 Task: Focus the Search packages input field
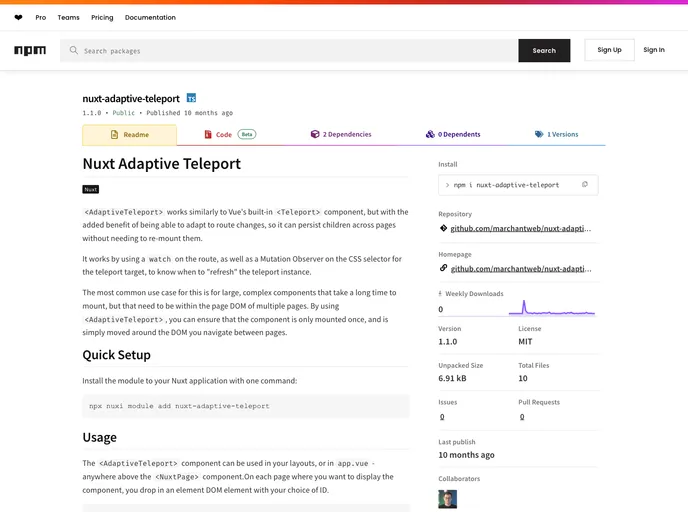click(289, 50)
